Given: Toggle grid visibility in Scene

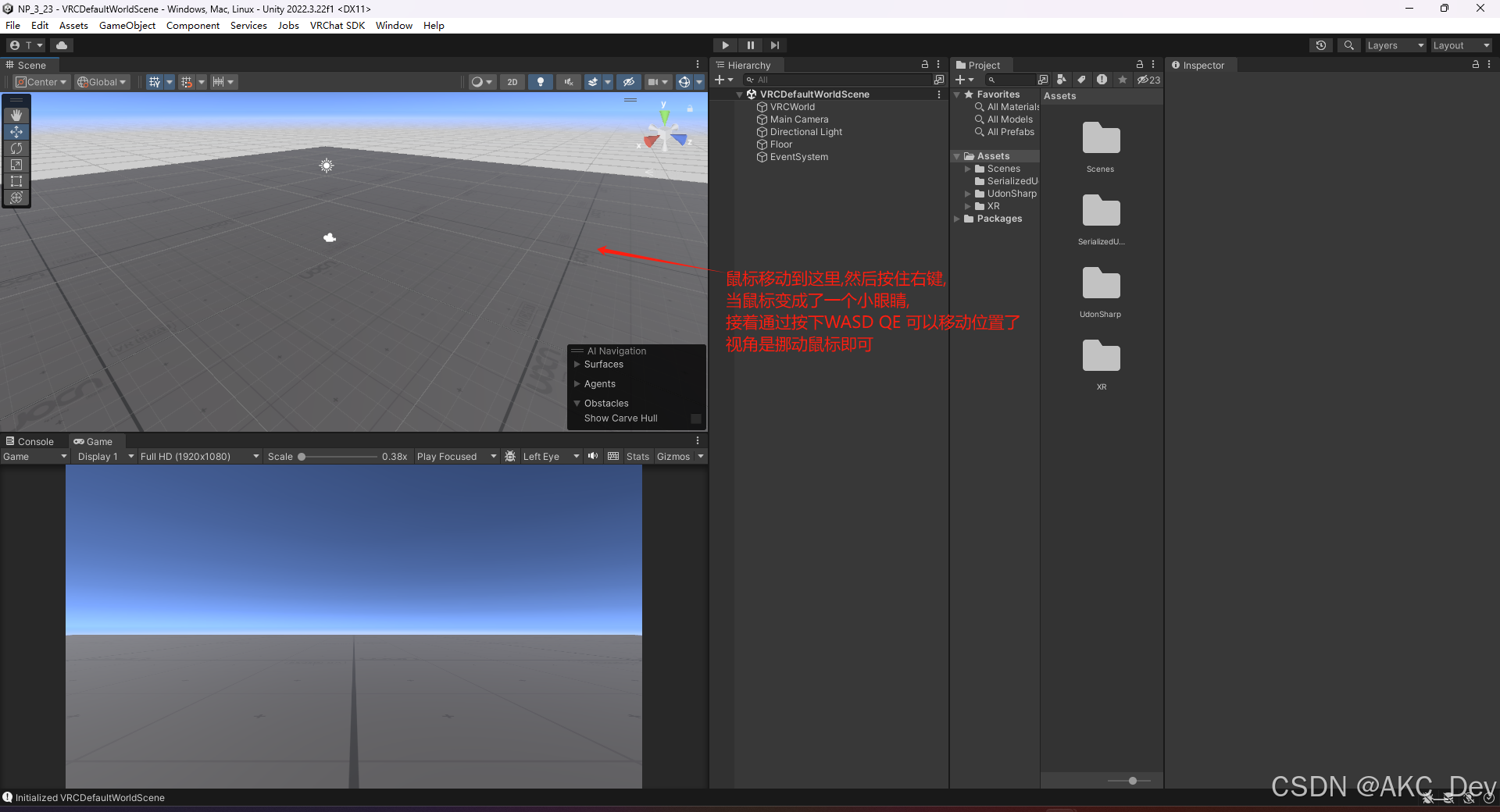Looking at the screenshot, I should tap(154, 82).
